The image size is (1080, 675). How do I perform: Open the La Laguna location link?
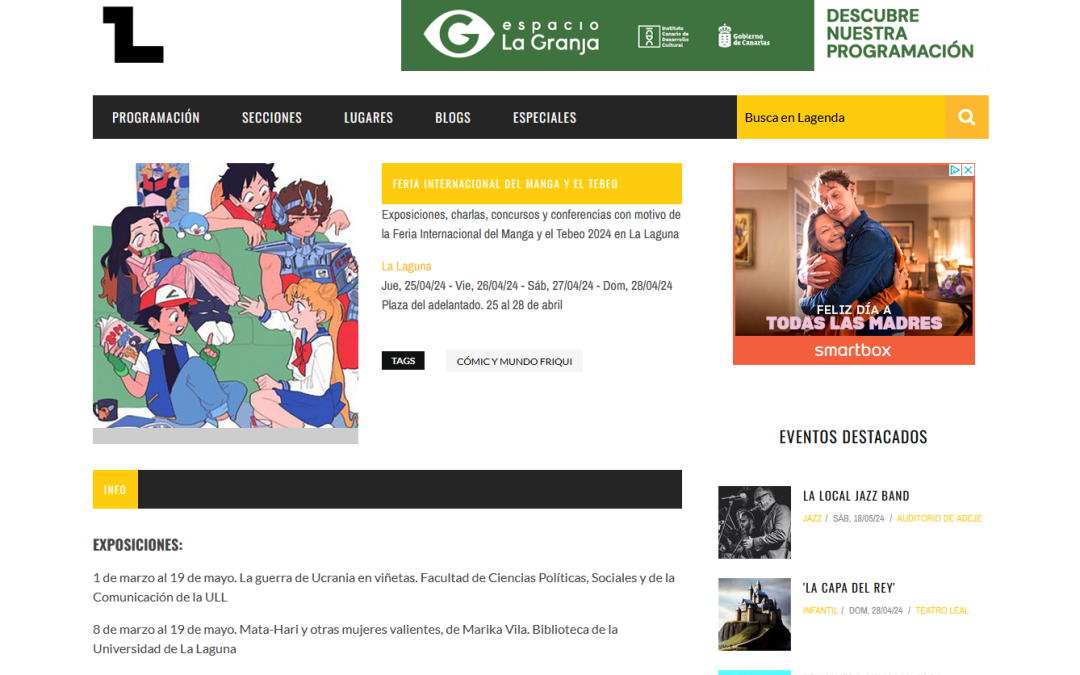[406, 266]
